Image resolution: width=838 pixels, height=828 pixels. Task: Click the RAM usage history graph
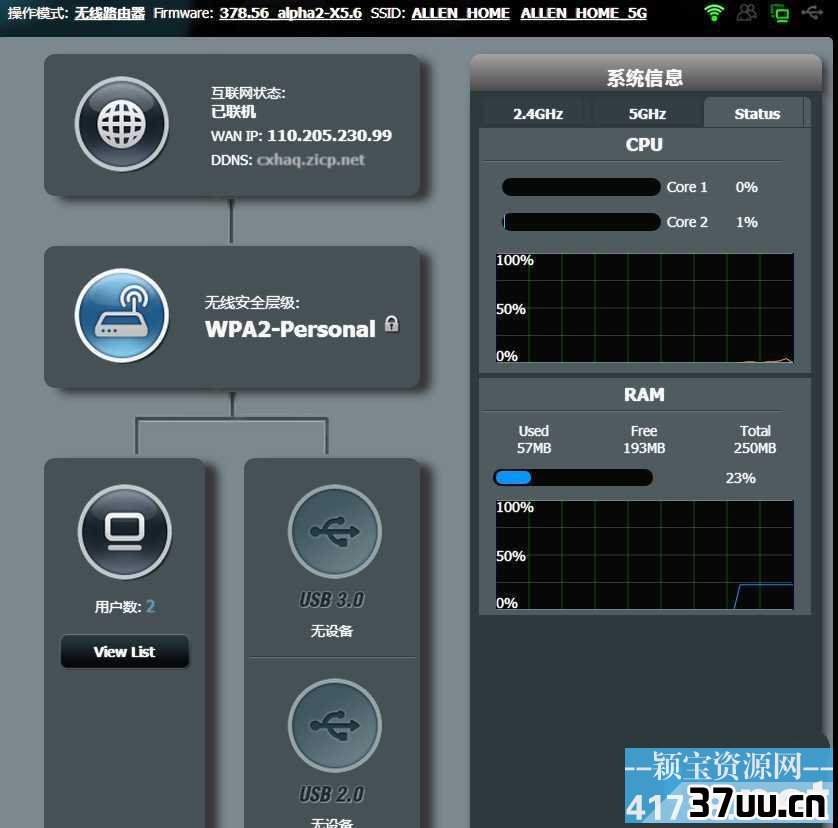coord(645,555)
